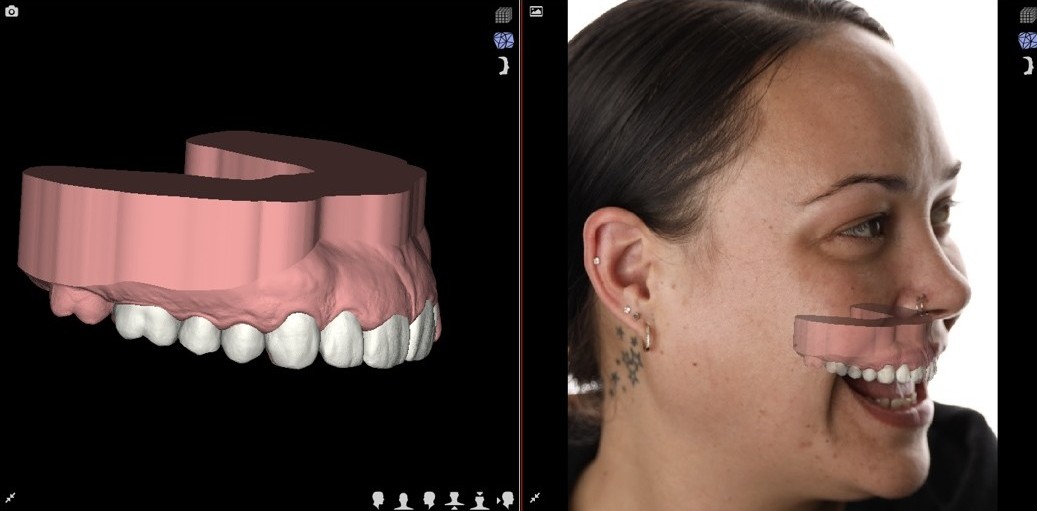Switch to back-of-head view with arrow
The image size is (1037, 511).
505,500
